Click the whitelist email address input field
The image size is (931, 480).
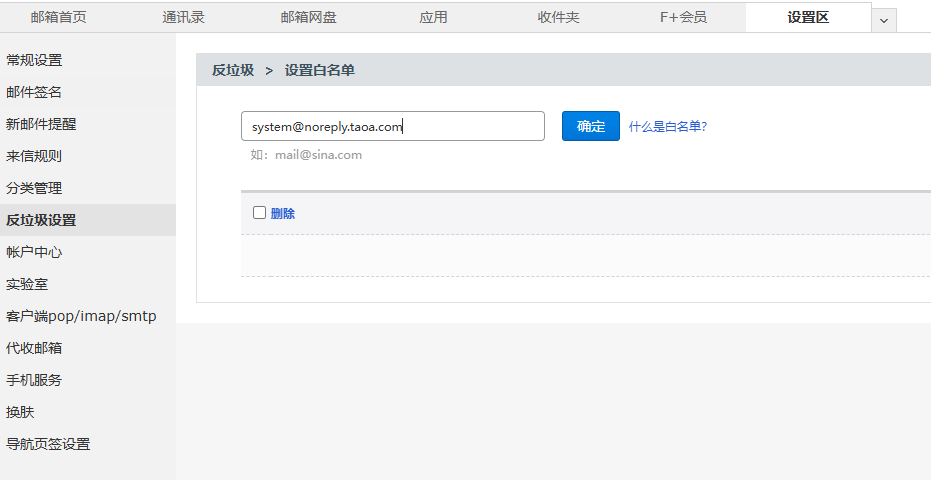tap(392, 126)
